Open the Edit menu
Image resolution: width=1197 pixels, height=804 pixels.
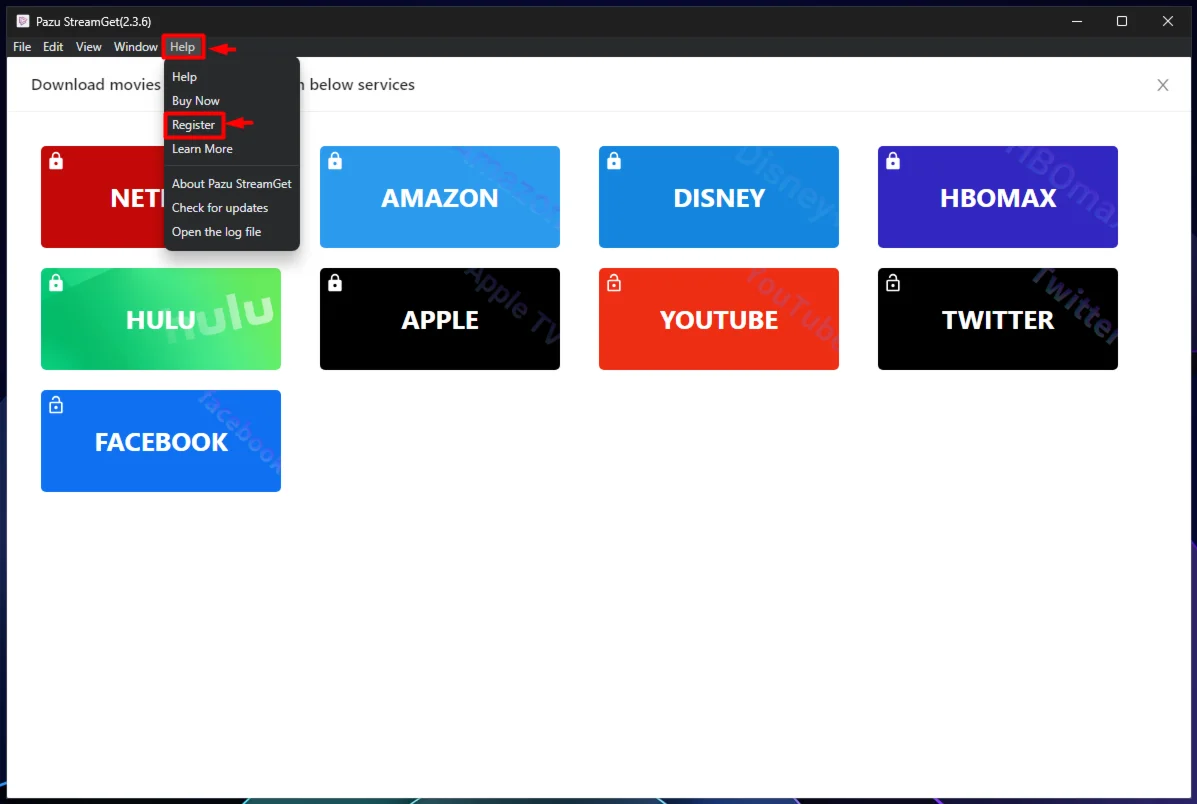(53, 47)
